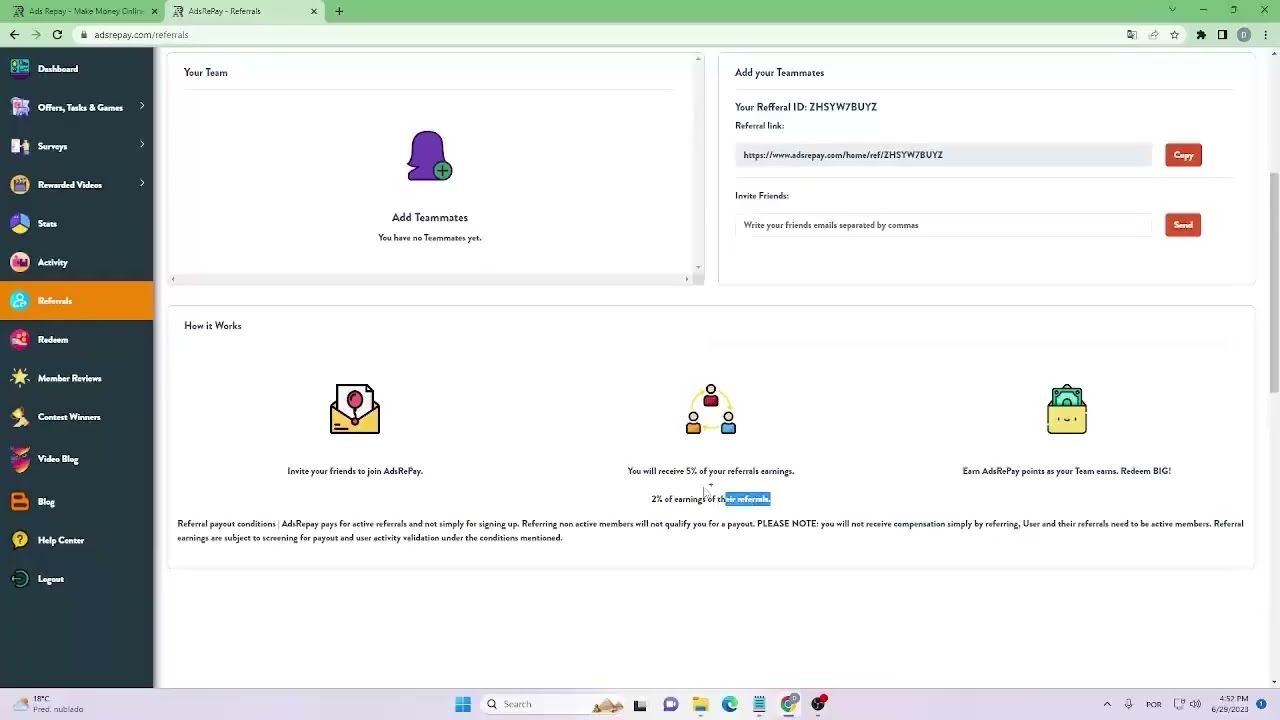Open the Help Center menu item

coord(61,540)
